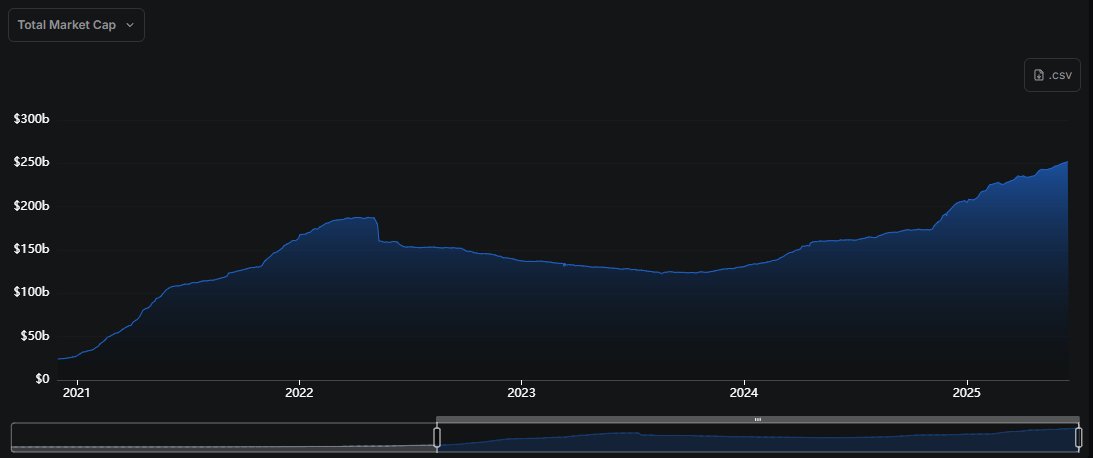This screenshot has height=458, width=1093.
Task: Click the 2025 x-axis label
Action: pyautogui.click(x=967, y=392)
